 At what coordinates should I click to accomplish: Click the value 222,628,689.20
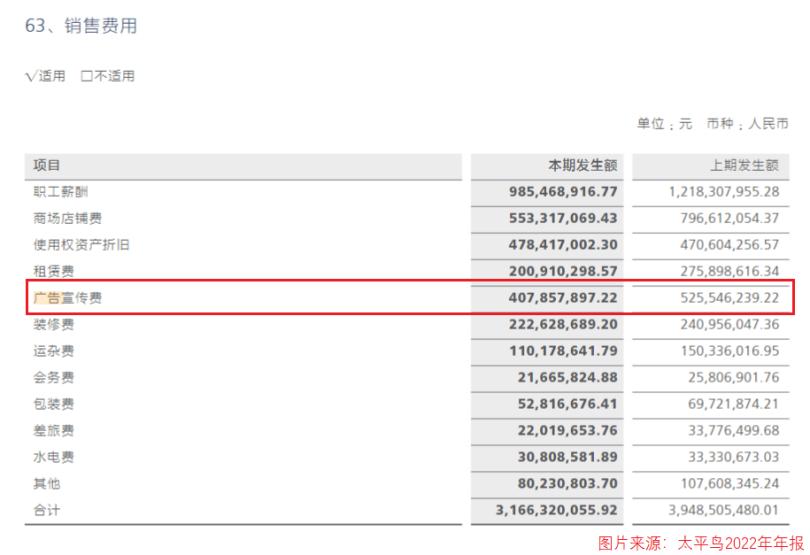pyautogui.click(x=563, y=325)
